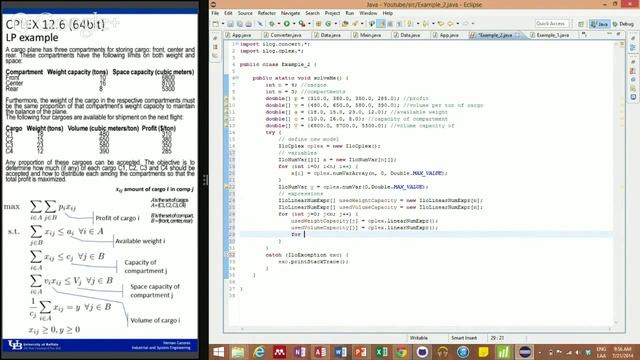Open PowerPoint from the taskbar
This screenshot has height=360, width=640.
click(x=361, y=352)
